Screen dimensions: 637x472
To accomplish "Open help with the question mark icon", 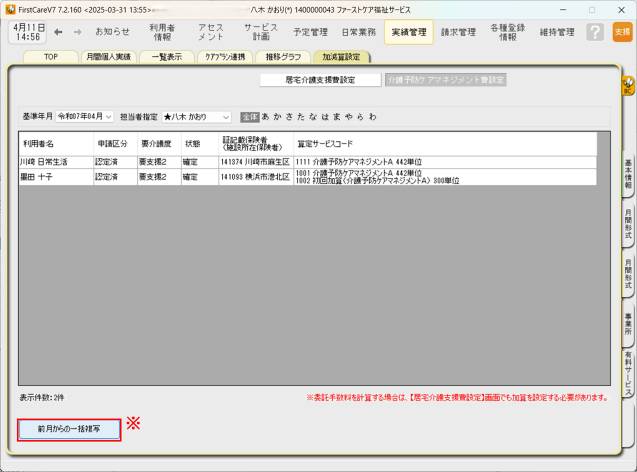I will tap(595, 32).
